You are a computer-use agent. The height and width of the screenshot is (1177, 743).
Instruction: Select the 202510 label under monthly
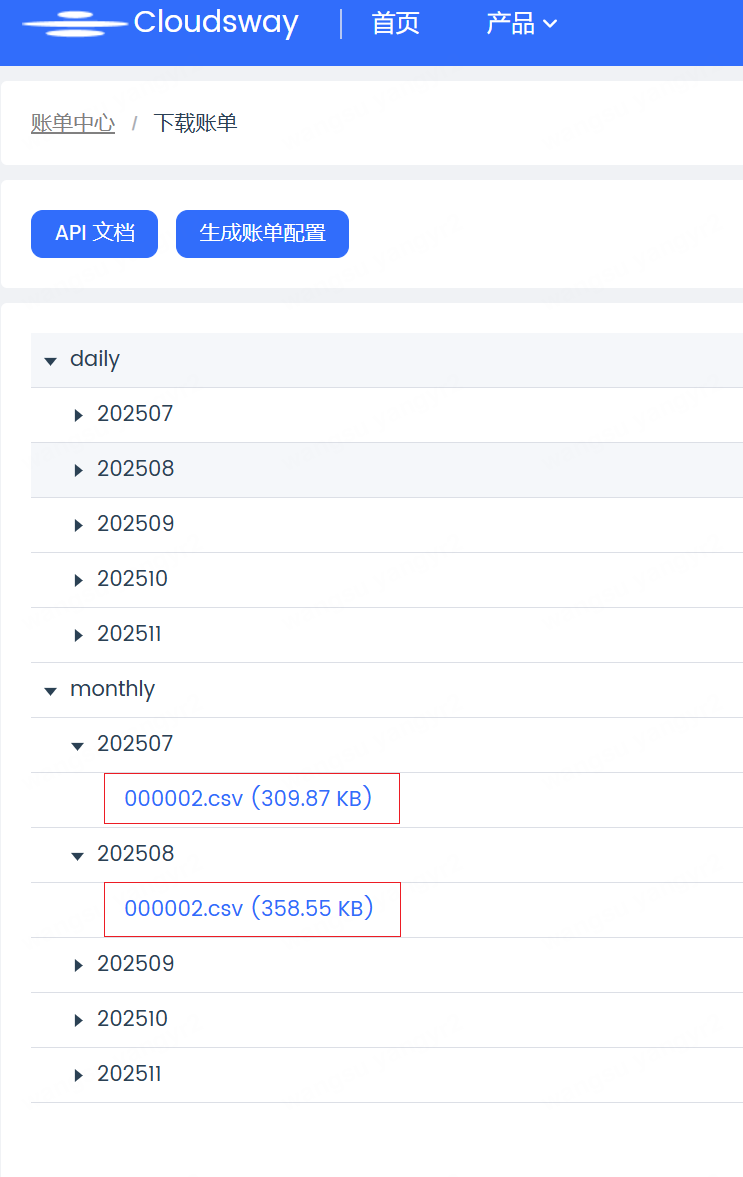pos(132,1019)
